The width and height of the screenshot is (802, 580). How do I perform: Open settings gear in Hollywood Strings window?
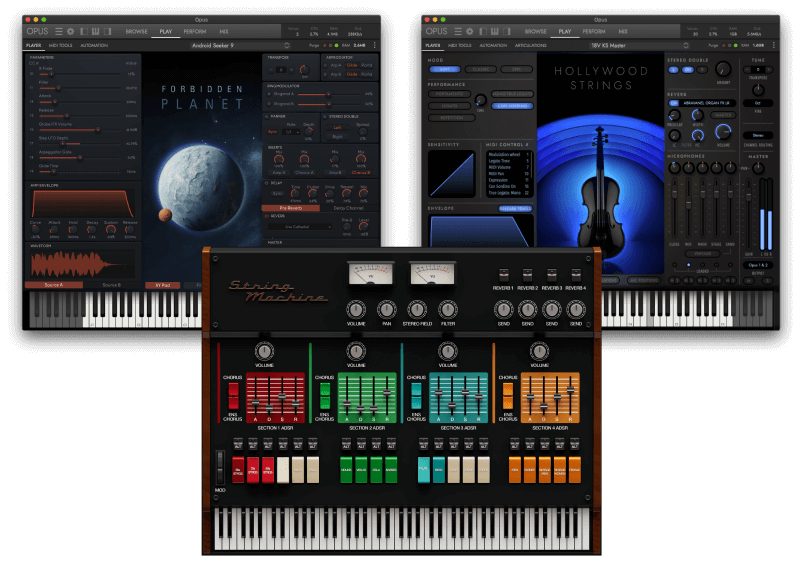point(469,31)
